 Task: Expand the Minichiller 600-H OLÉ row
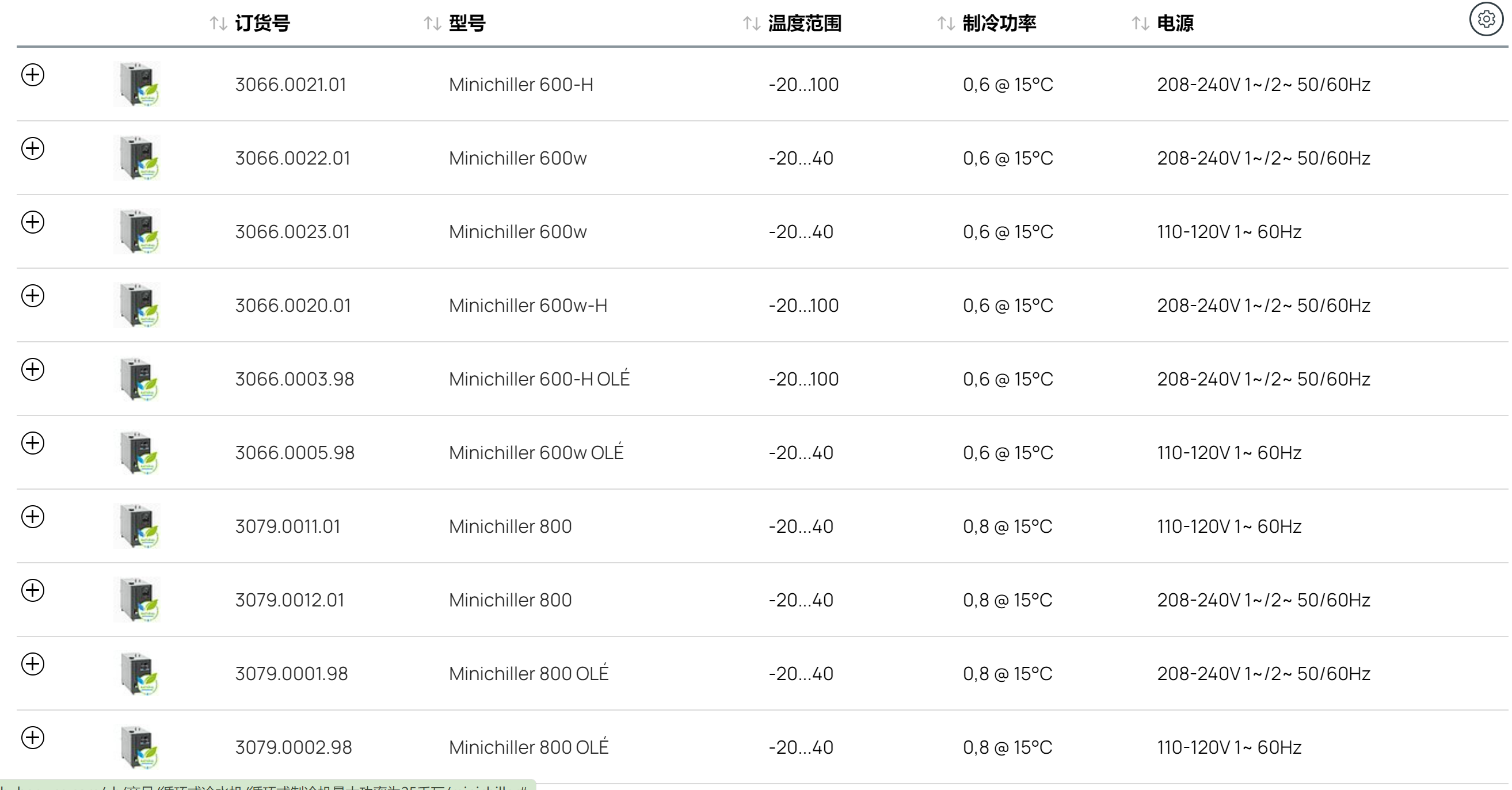point(33,369)
